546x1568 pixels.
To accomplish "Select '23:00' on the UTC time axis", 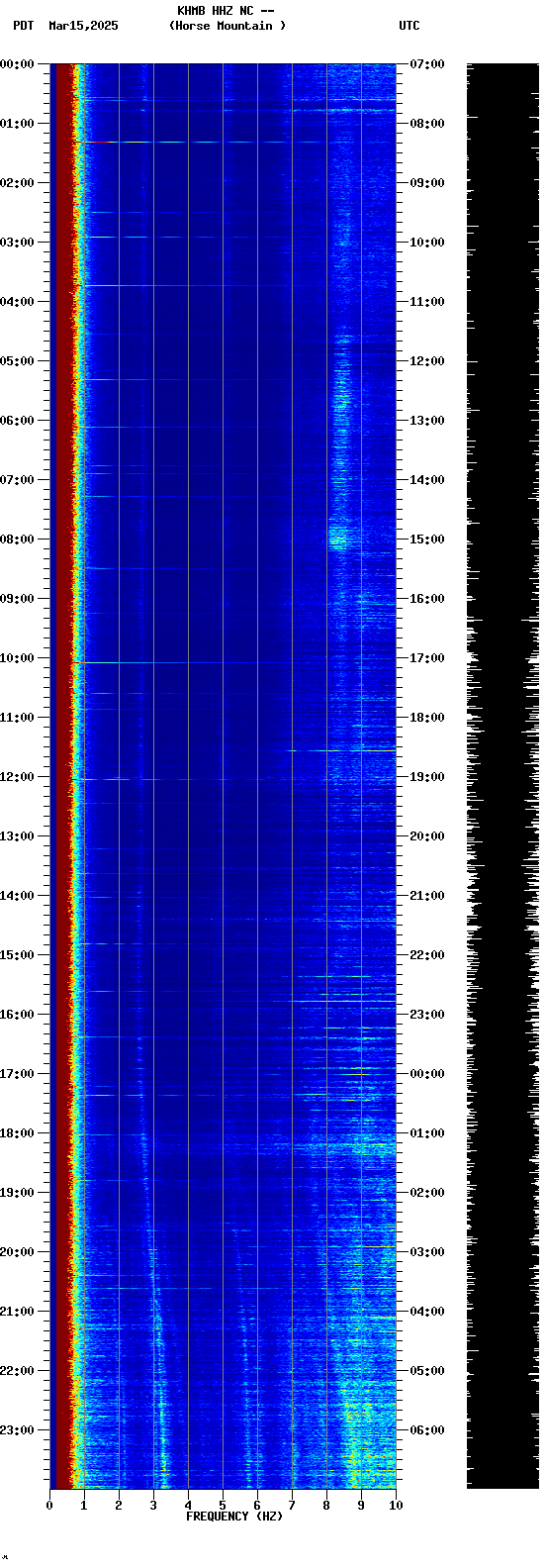I will tap(427, 1015).
